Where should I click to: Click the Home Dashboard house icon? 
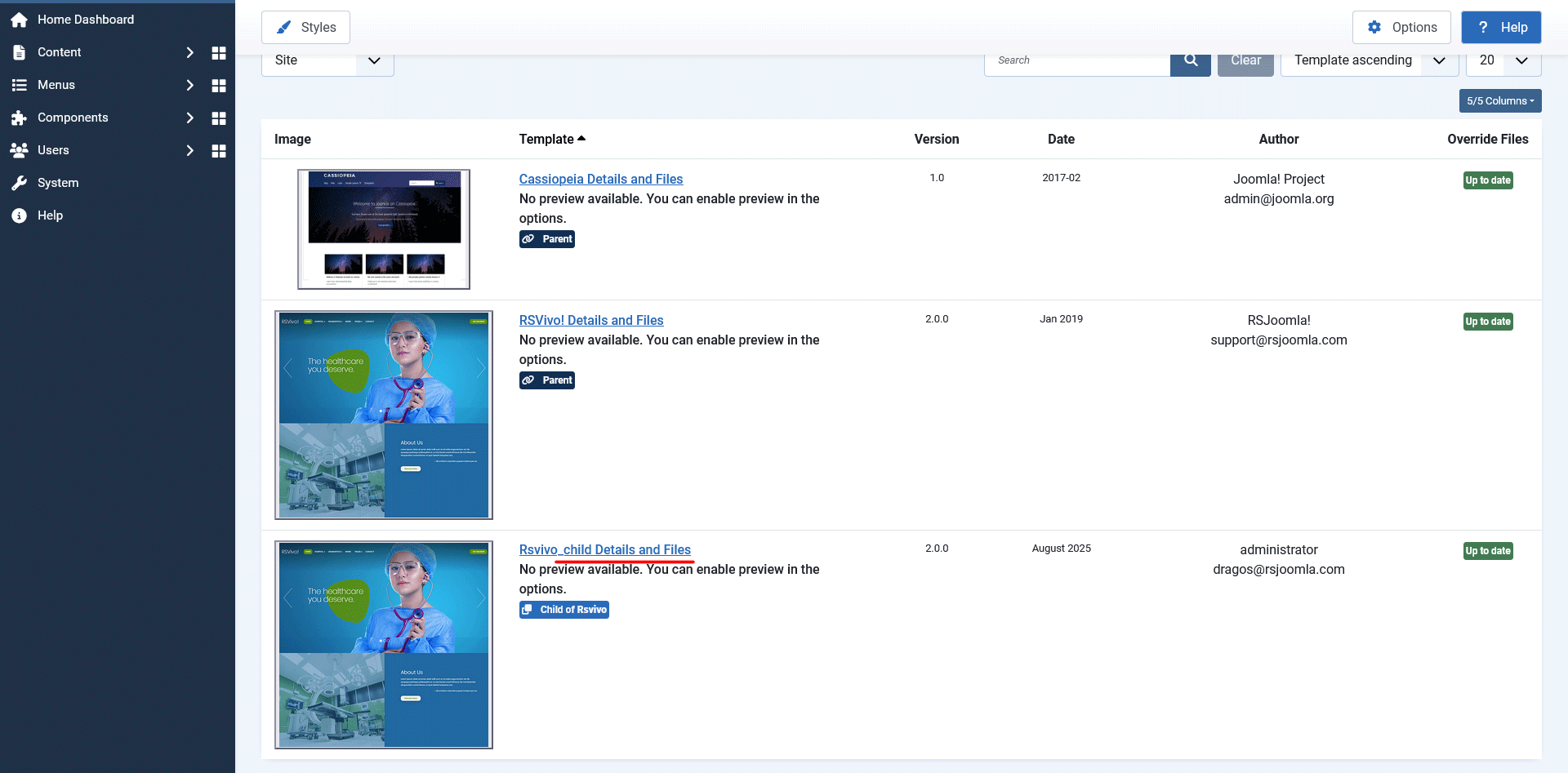[x=20, y=20]
